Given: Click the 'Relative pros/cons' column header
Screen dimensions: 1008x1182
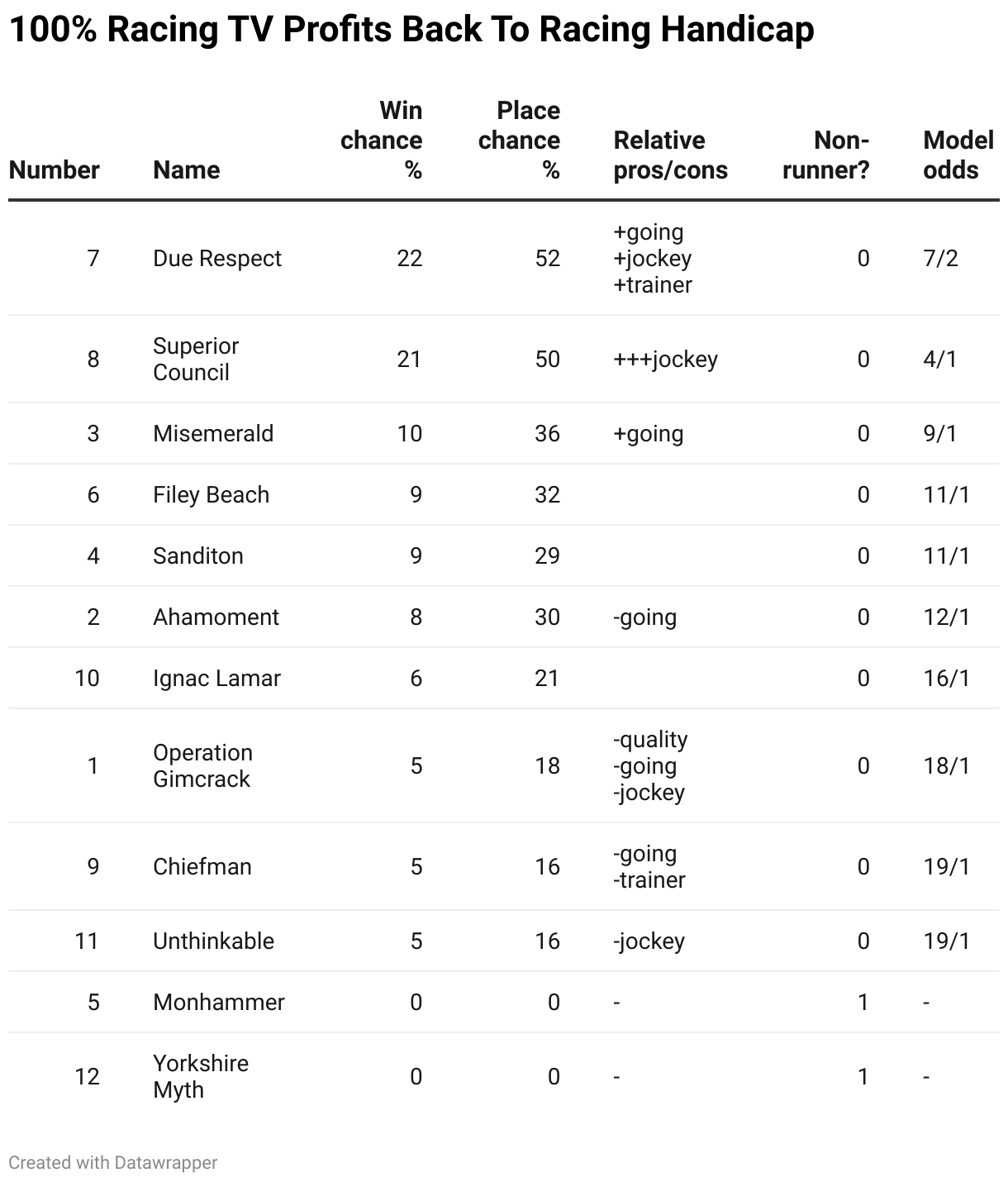Looking at the screenshot, I should coord(671,155).
